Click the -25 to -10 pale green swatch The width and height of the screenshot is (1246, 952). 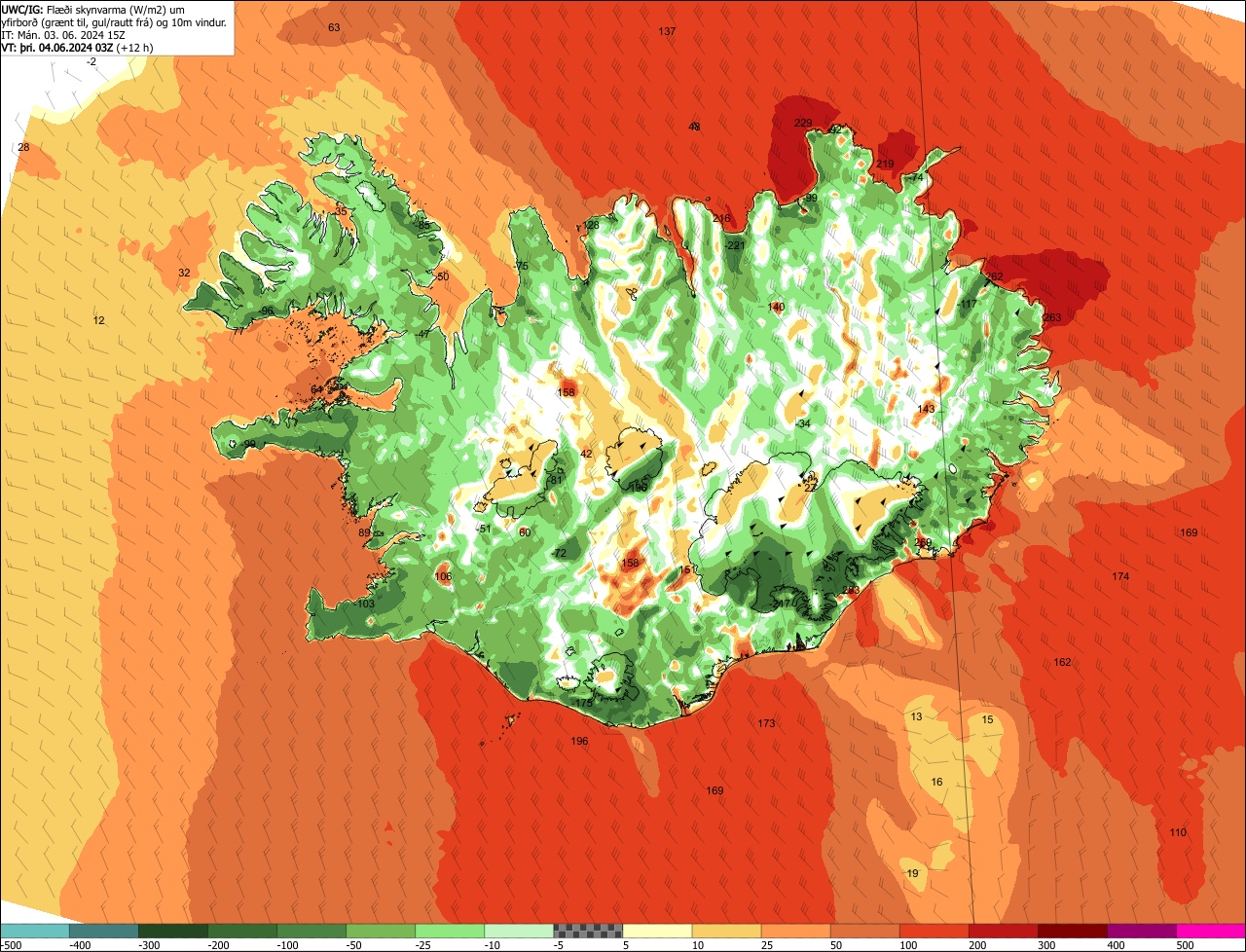450,931
